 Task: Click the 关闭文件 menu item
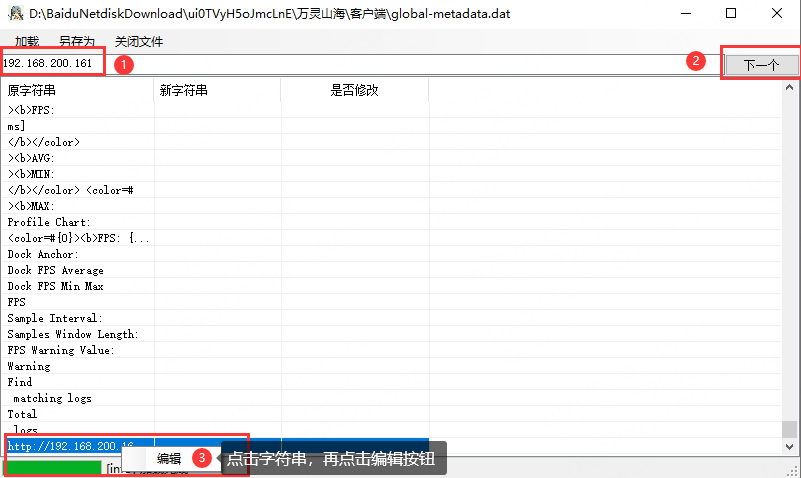click(138, 41)
